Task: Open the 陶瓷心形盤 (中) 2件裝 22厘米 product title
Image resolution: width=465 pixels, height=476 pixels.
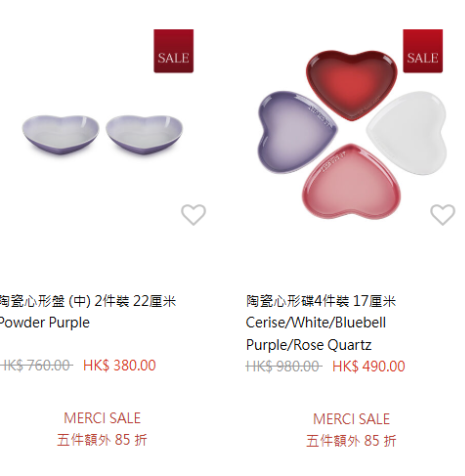Action: [88, 301]
